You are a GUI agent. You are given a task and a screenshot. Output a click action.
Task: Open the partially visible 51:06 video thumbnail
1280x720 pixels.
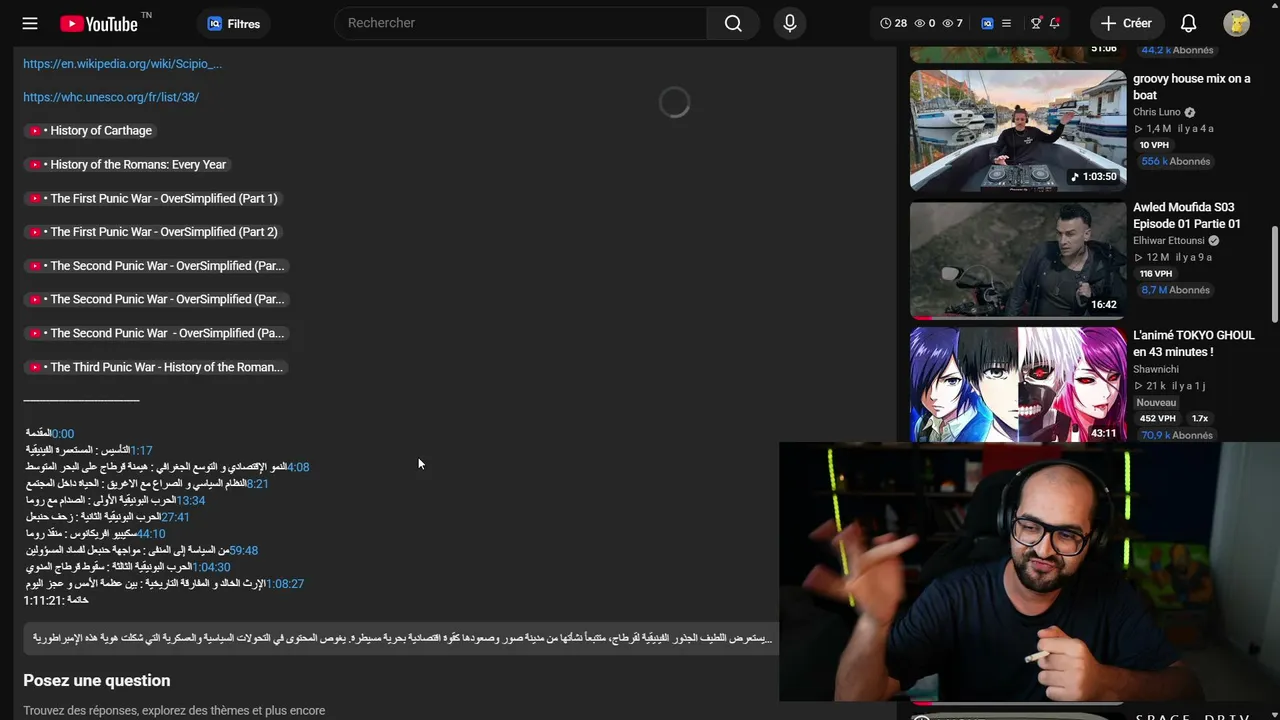(1018, 54)
